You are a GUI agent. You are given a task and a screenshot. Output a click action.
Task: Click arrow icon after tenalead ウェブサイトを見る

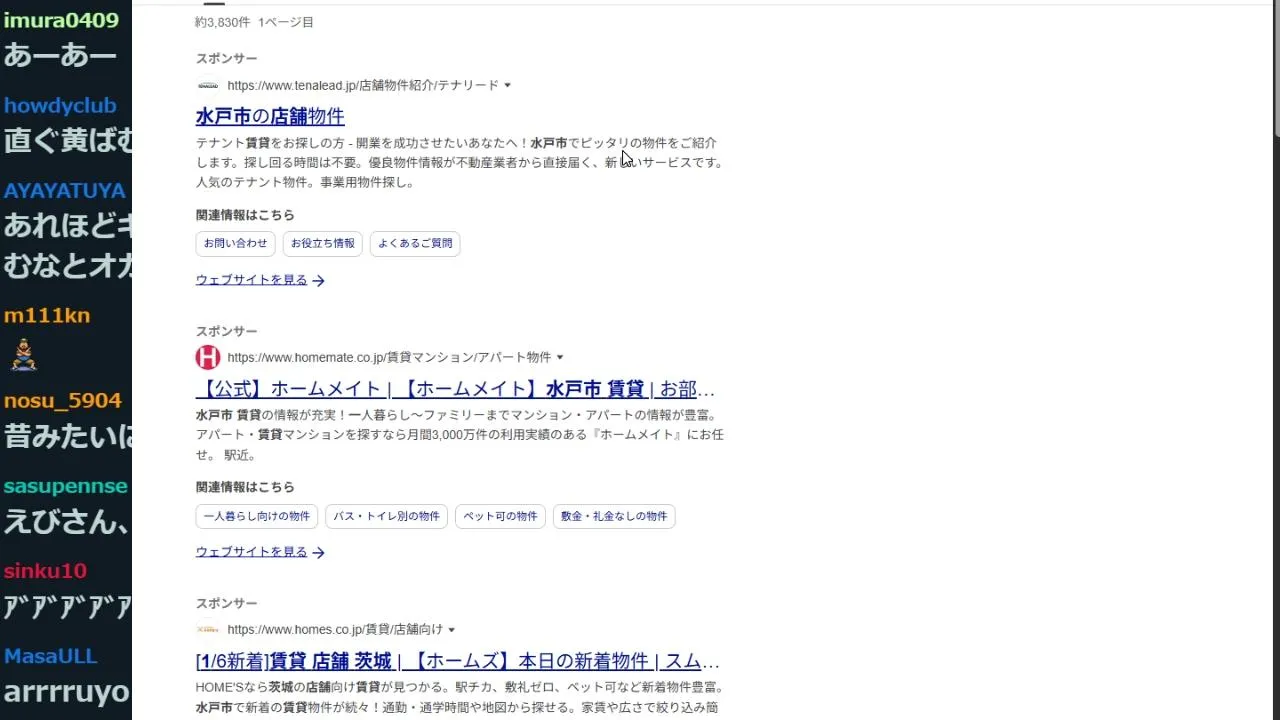tap(318, 281)
